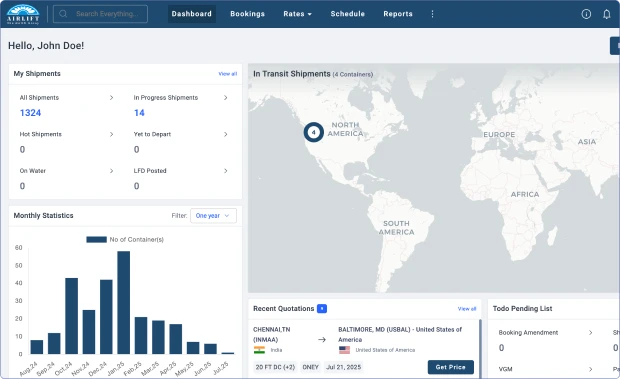Click the ONEY carrier tag

point(310,367)
